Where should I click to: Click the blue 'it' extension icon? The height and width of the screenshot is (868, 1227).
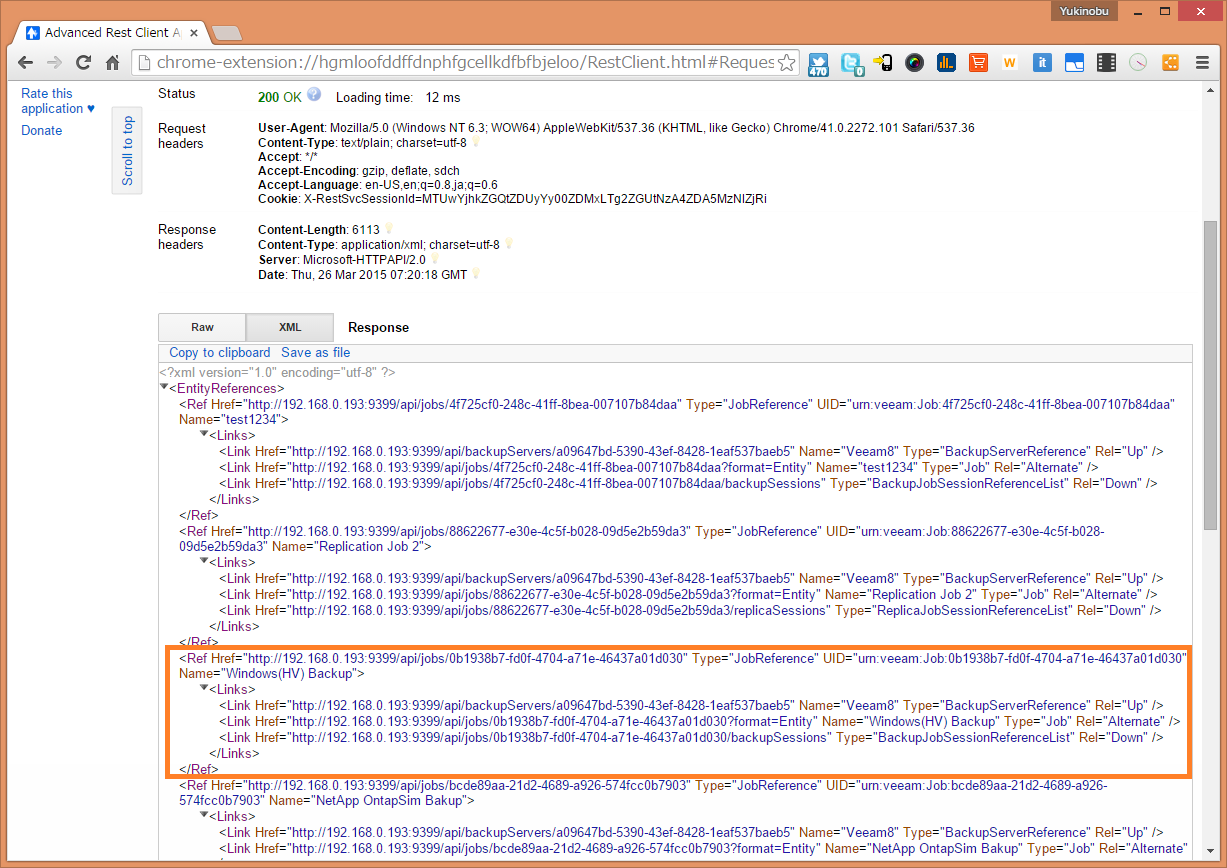1042,63
